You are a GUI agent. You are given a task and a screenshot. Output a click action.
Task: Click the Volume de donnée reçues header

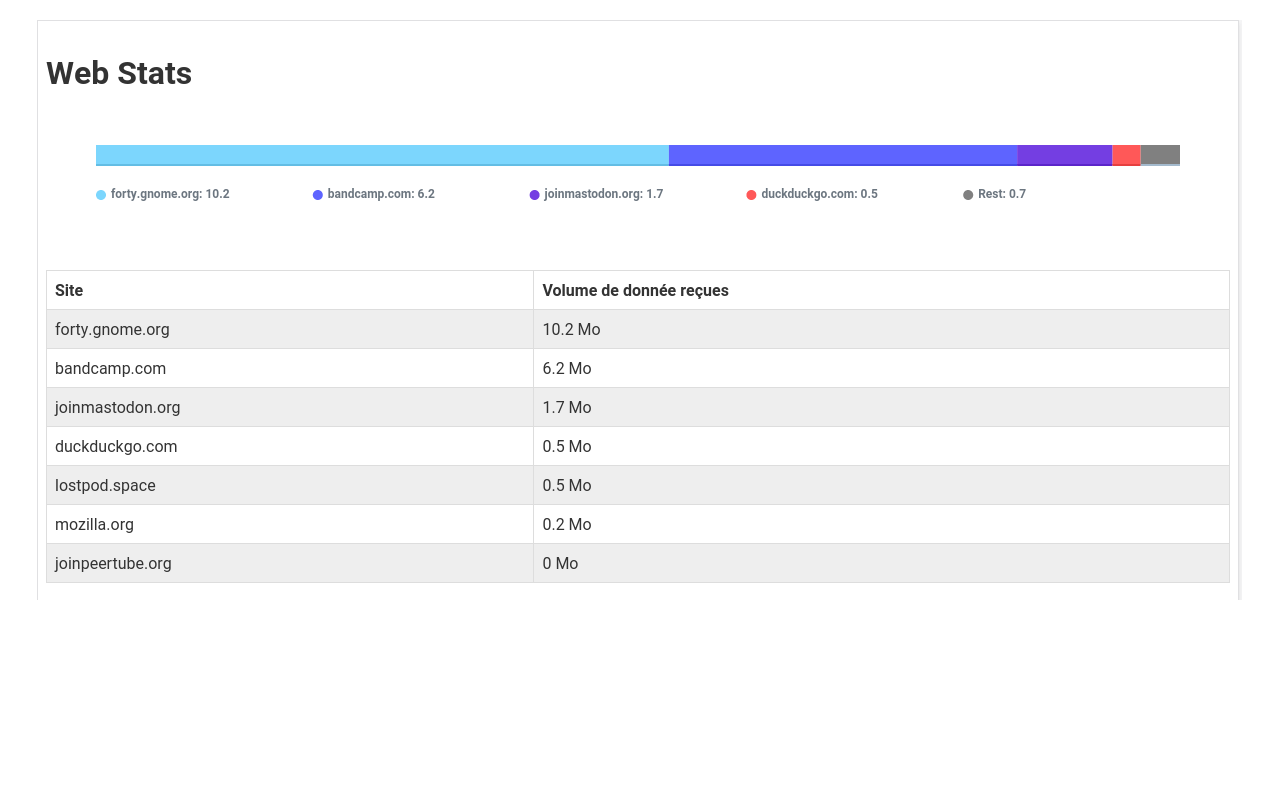click(635, 290)
